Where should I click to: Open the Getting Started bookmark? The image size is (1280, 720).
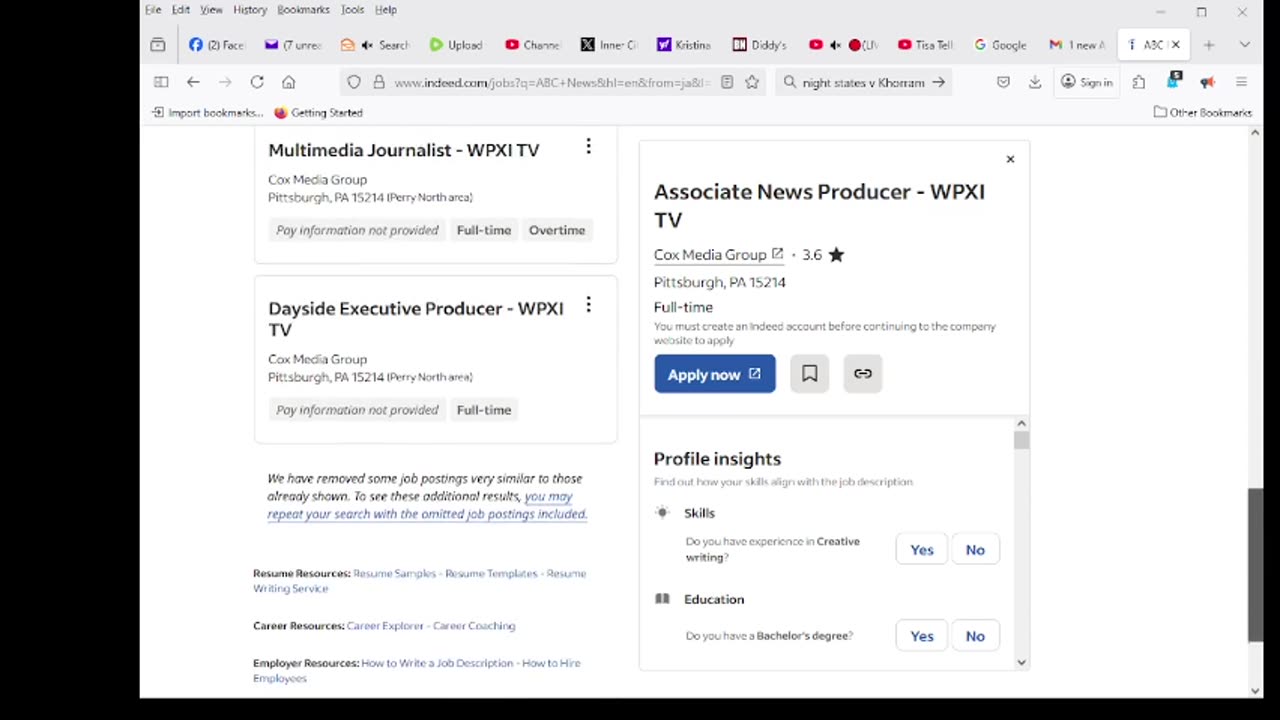pos(318,113)
